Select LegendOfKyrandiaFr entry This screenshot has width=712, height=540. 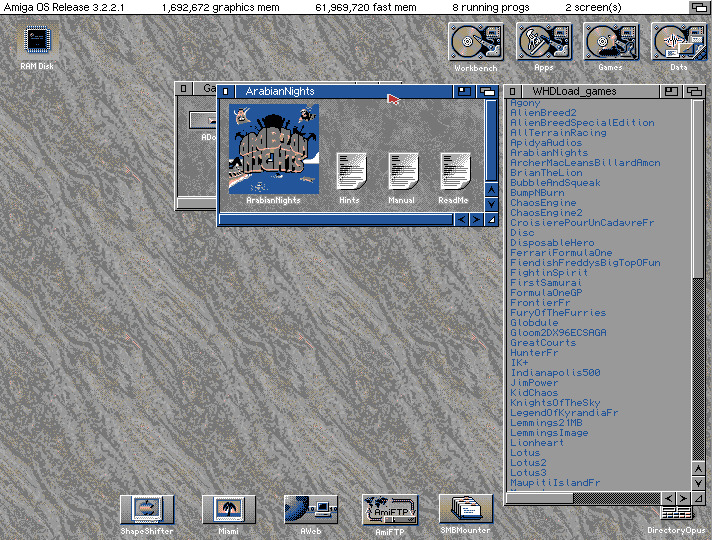(564, 412)
